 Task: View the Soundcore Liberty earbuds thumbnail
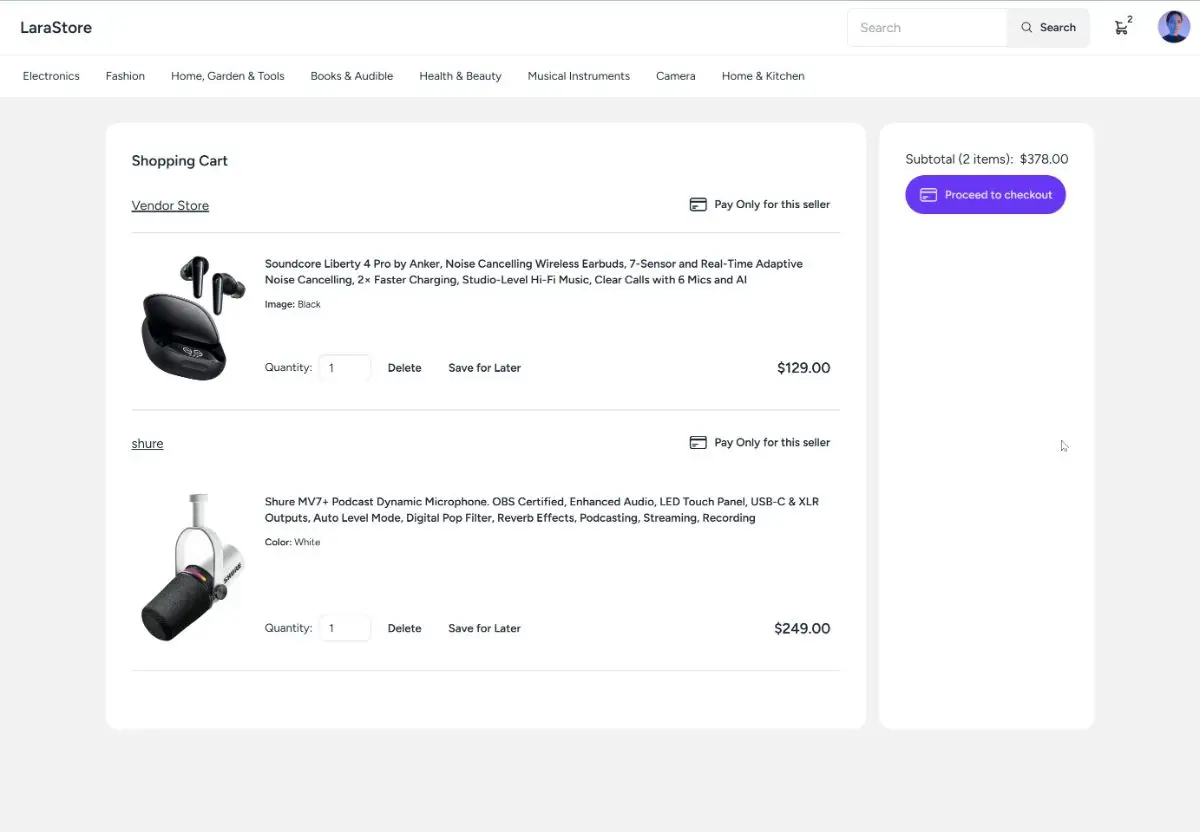click(190, 318)
